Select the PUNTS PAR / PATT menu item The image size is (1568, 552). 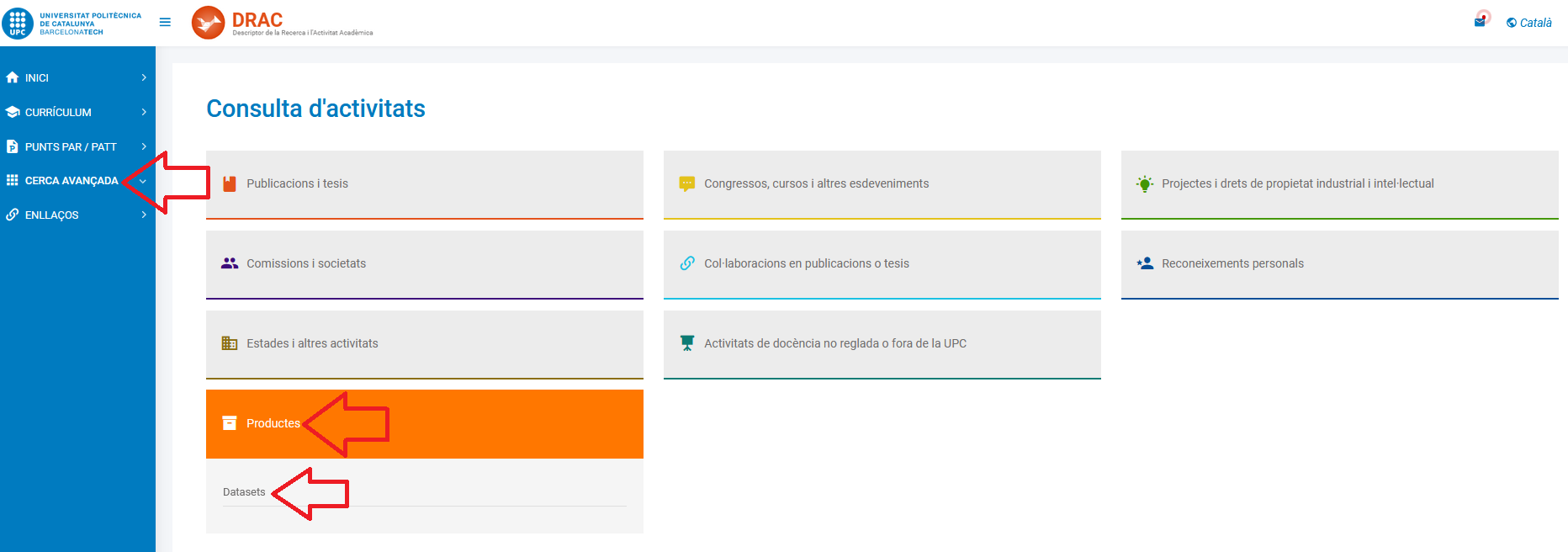[x=71, y=146]
